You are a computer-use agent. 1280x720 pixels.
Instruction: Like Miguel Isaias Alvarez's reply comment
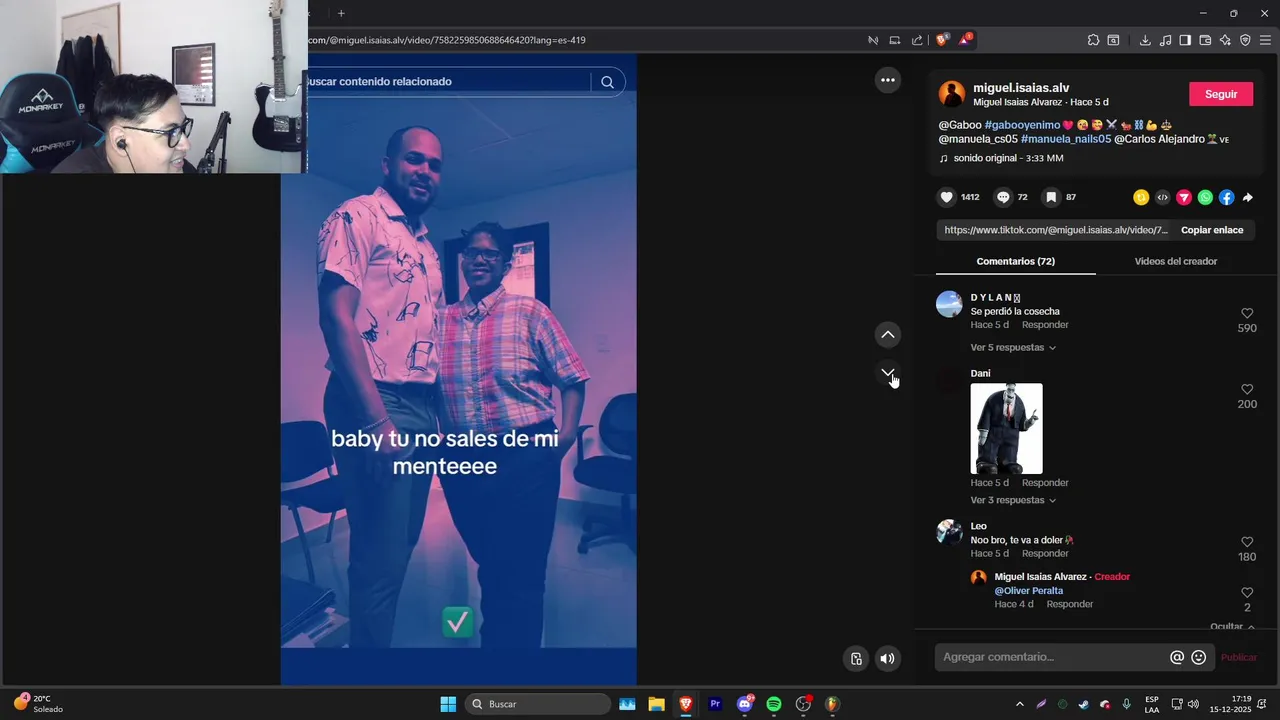(x=1247, y=592)
